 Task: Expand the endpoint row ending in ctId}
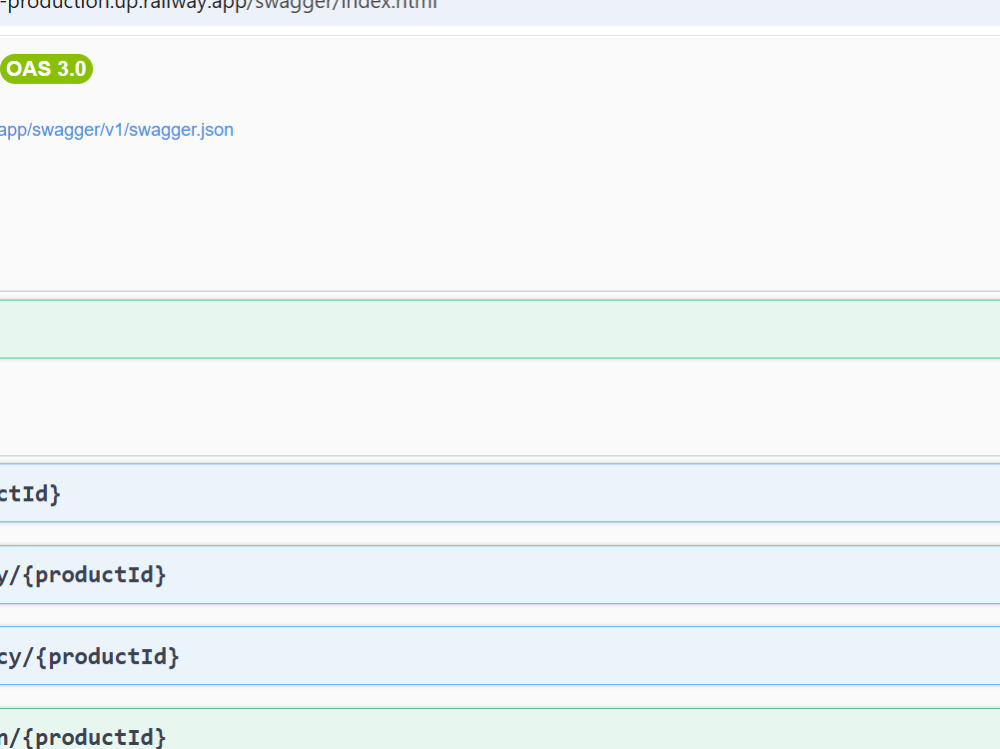[500, 493]
